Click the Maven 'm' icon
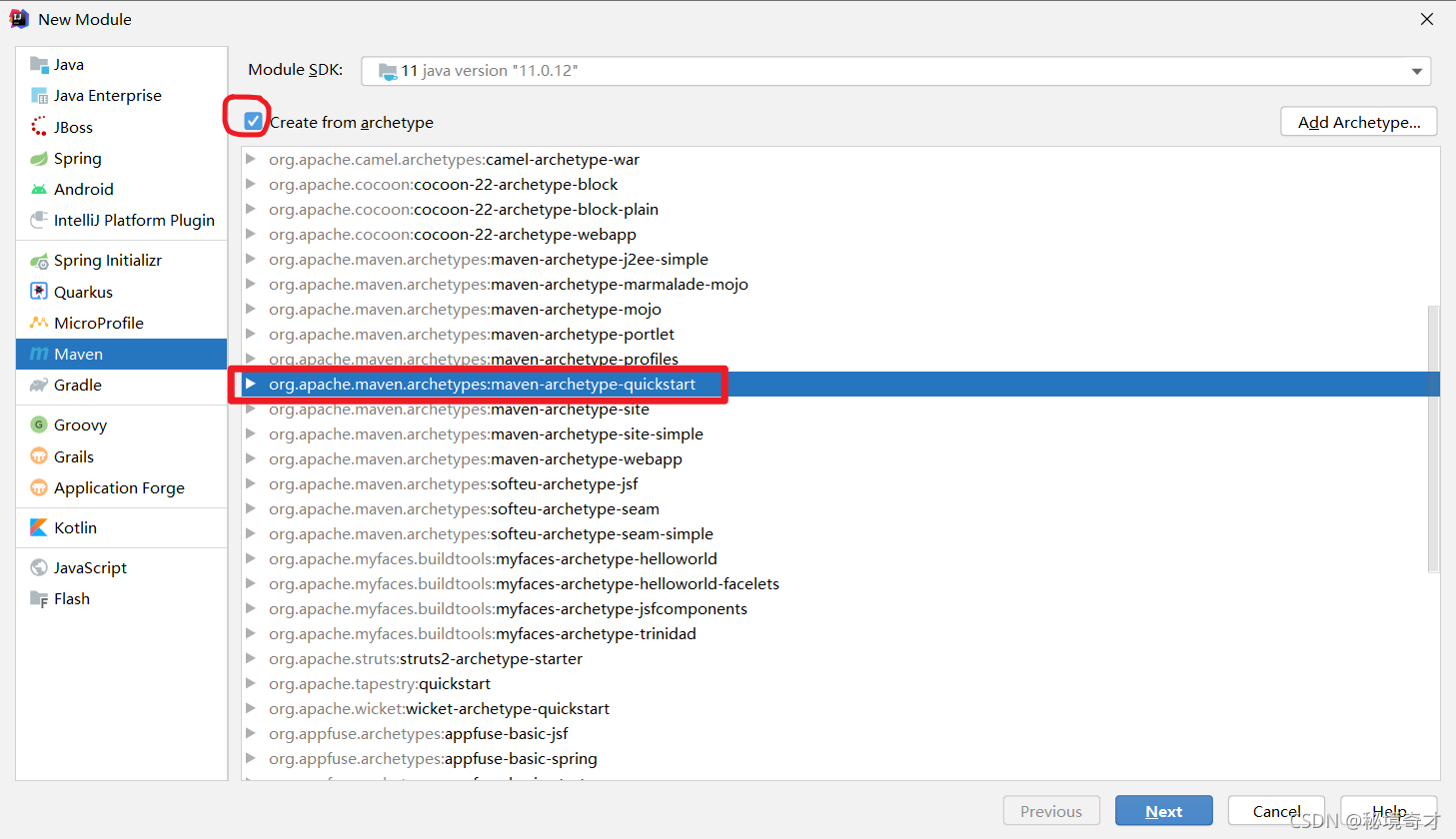The height and width of the screenshot is (839, 1456). [39, 355]
